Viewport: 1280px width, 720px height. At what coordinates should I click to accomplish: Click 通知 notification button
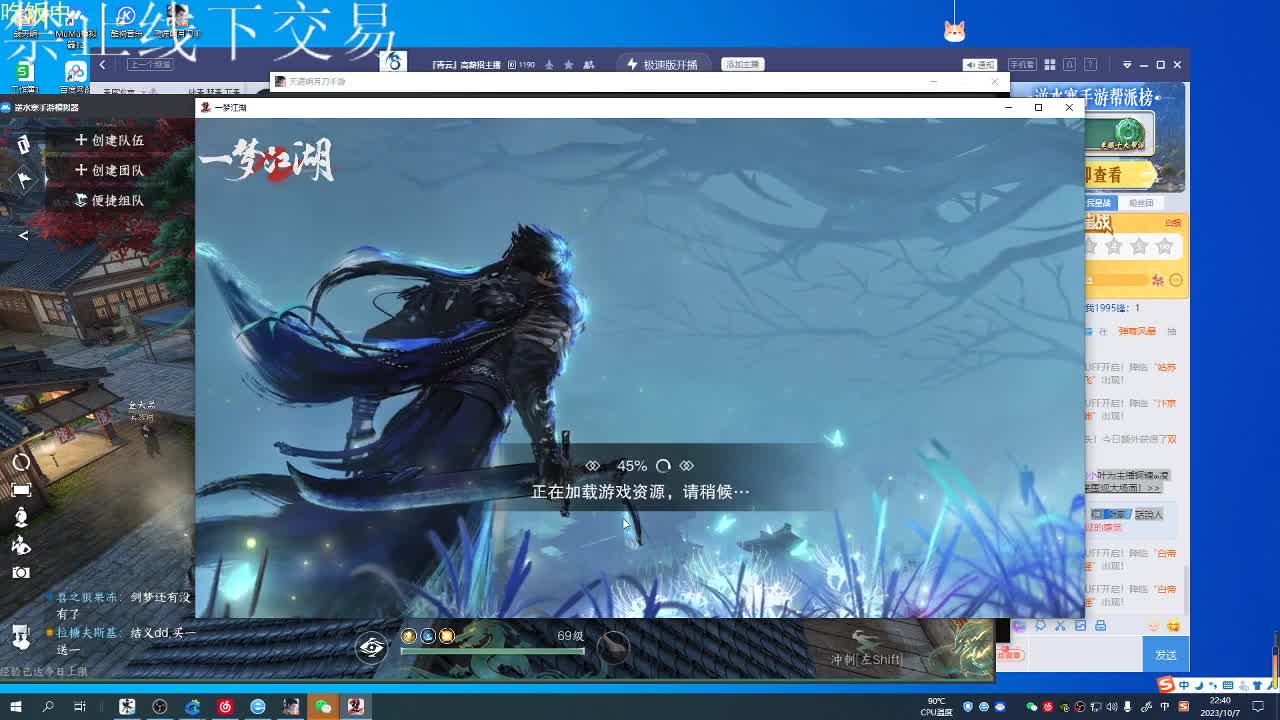981,65
